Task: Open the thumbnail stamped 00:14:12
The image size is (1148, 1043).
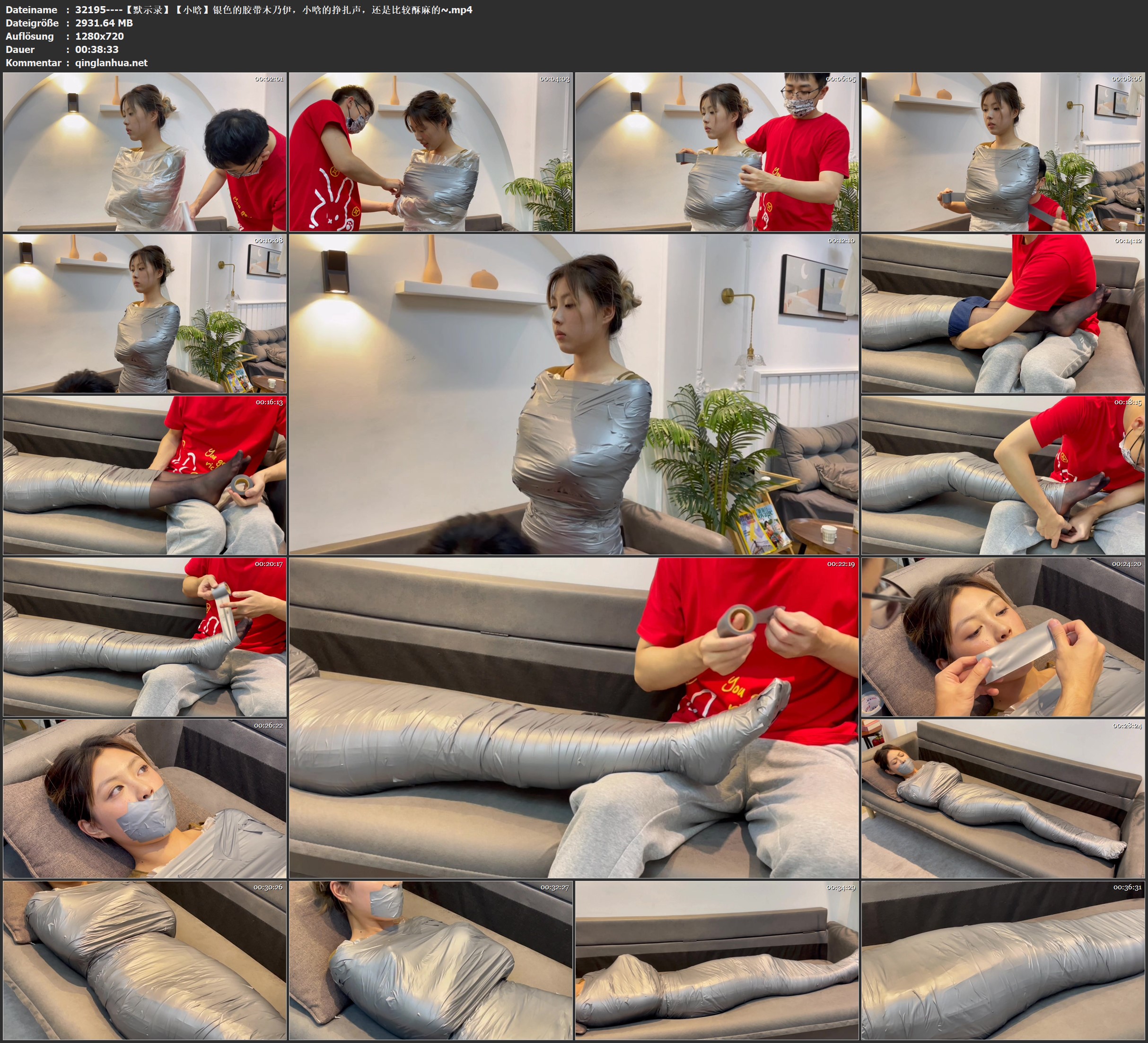Action: [x=1003, y=313]
